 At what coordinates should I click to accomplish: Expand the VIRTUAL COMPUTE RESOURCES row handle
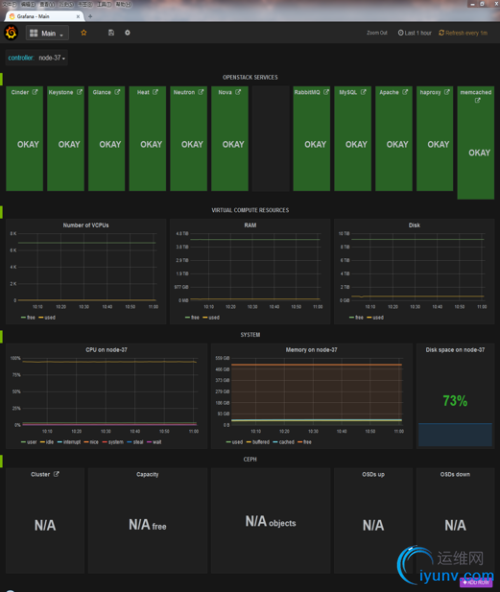coord(2,212)
